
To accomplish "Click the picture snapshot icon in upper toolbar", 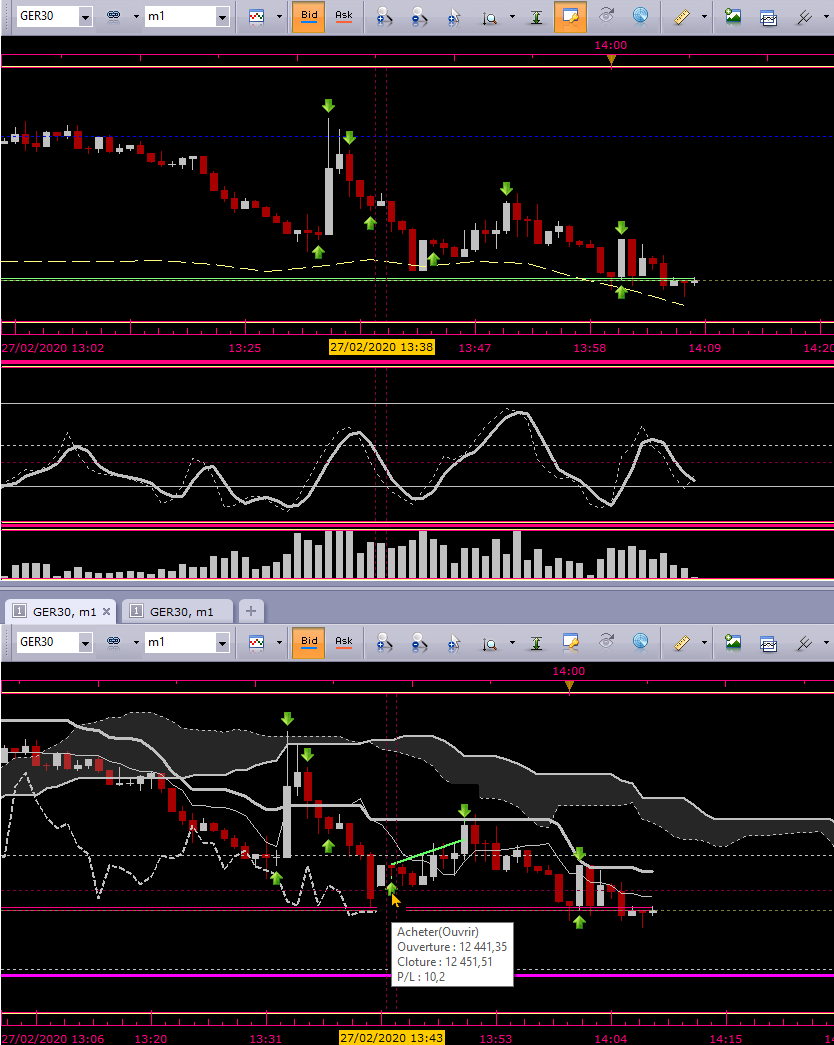I will point(733,17).
